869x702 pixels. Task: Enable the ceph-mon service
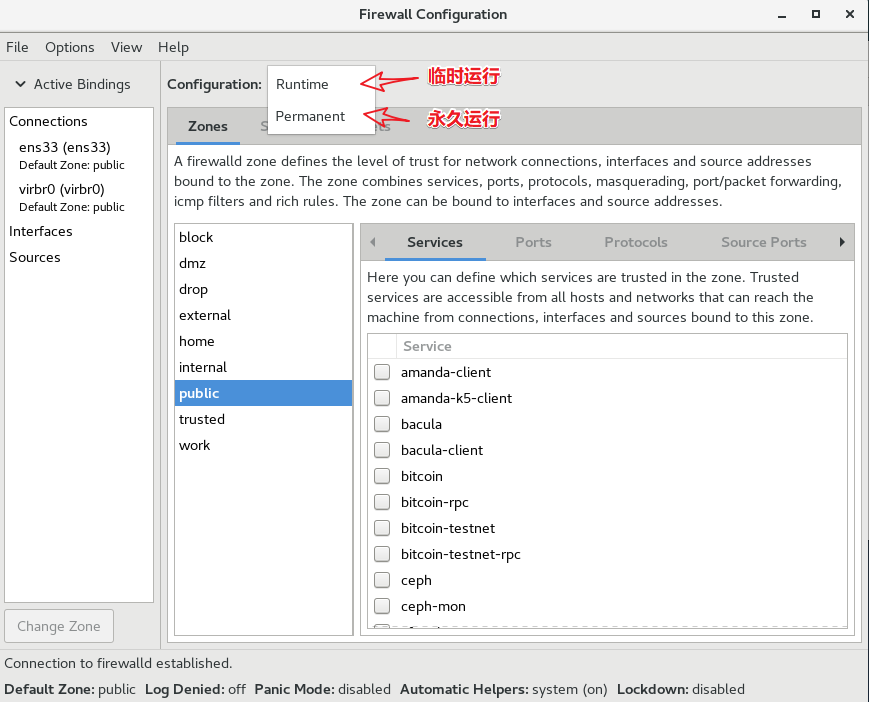point(381,606)
